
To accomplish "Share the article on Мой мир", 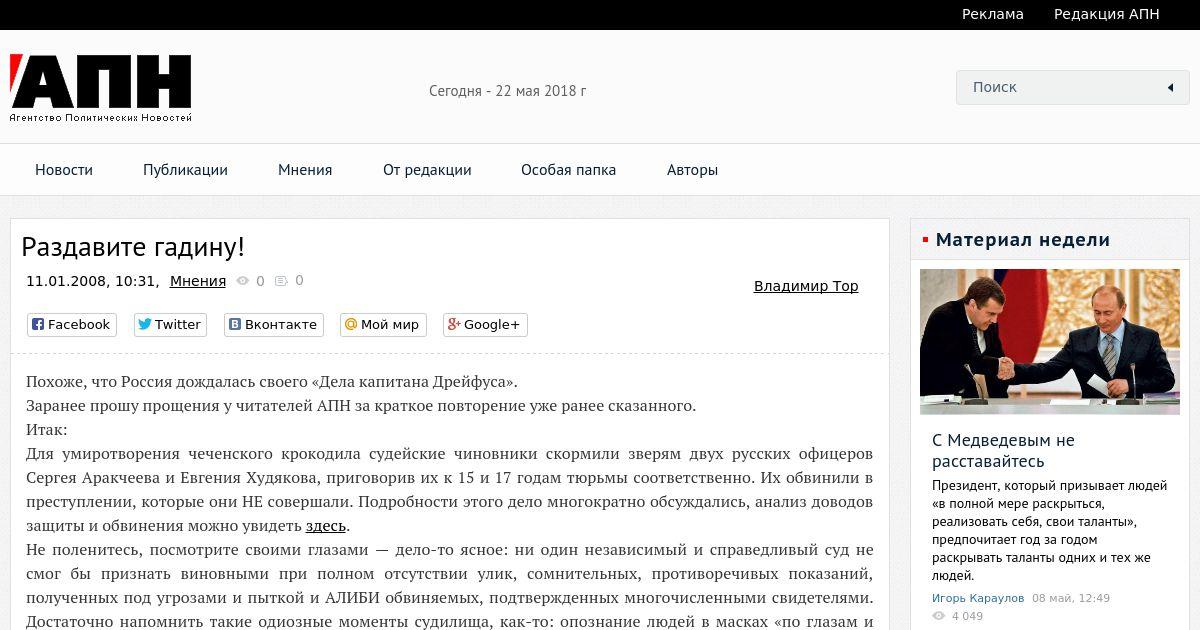I will pos(383,325).
